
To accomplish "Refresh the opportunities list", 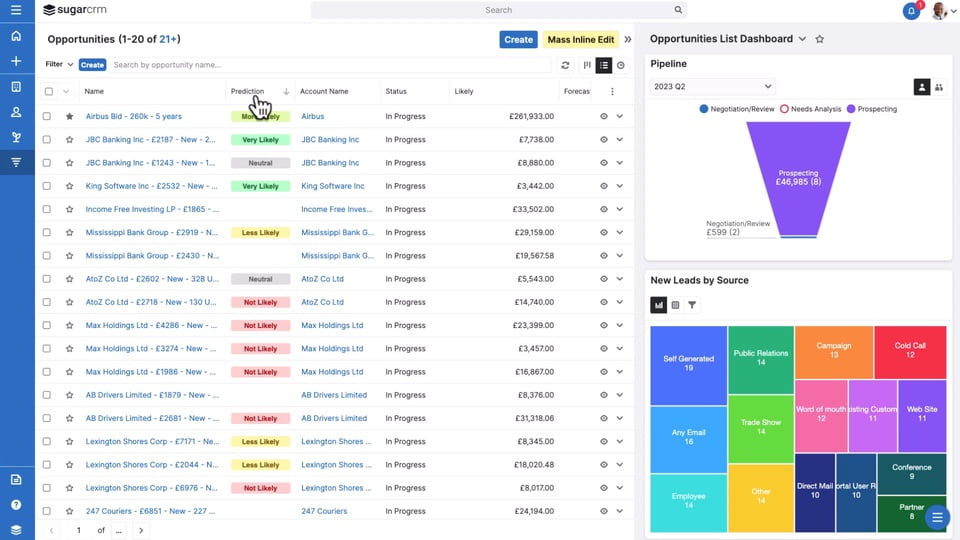I will [x=565, y=65].
